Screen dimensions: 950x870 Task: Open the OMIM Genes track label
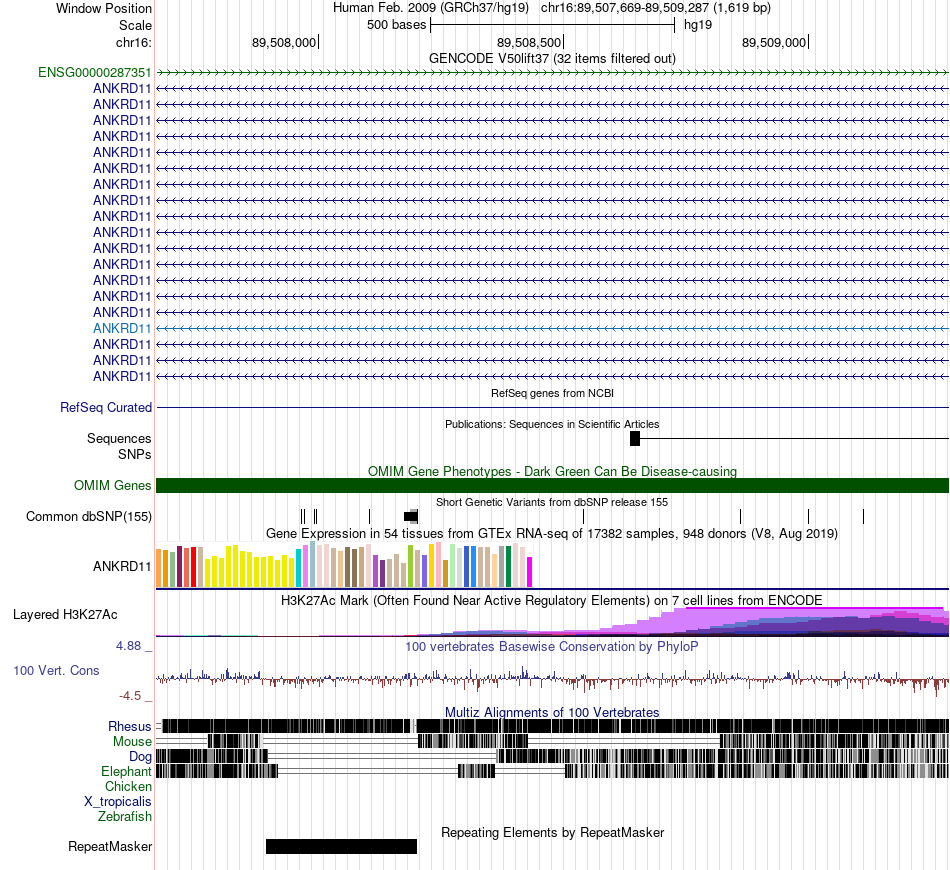(x=113, y=486)
